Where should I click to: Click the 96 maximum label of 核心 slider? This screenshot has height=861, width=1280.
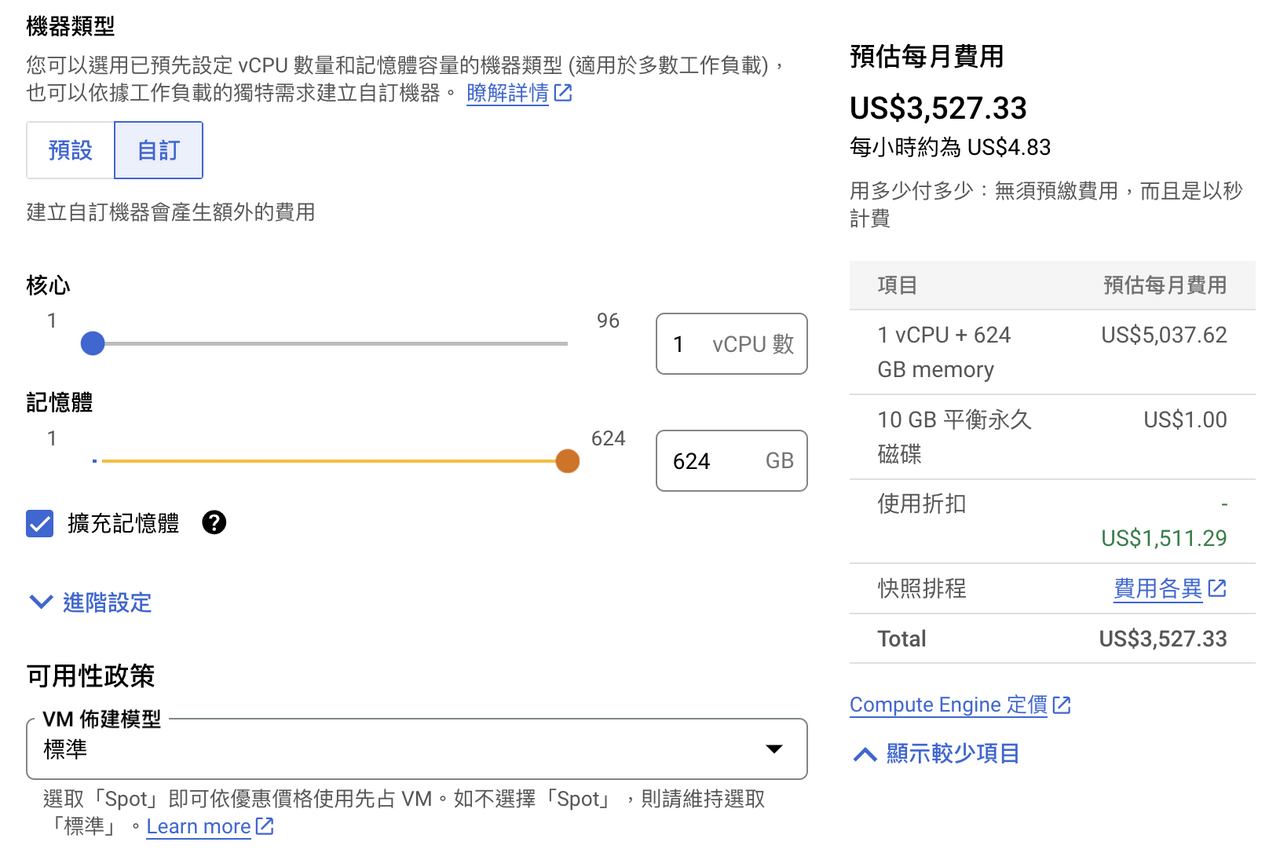tap(608, 321)
